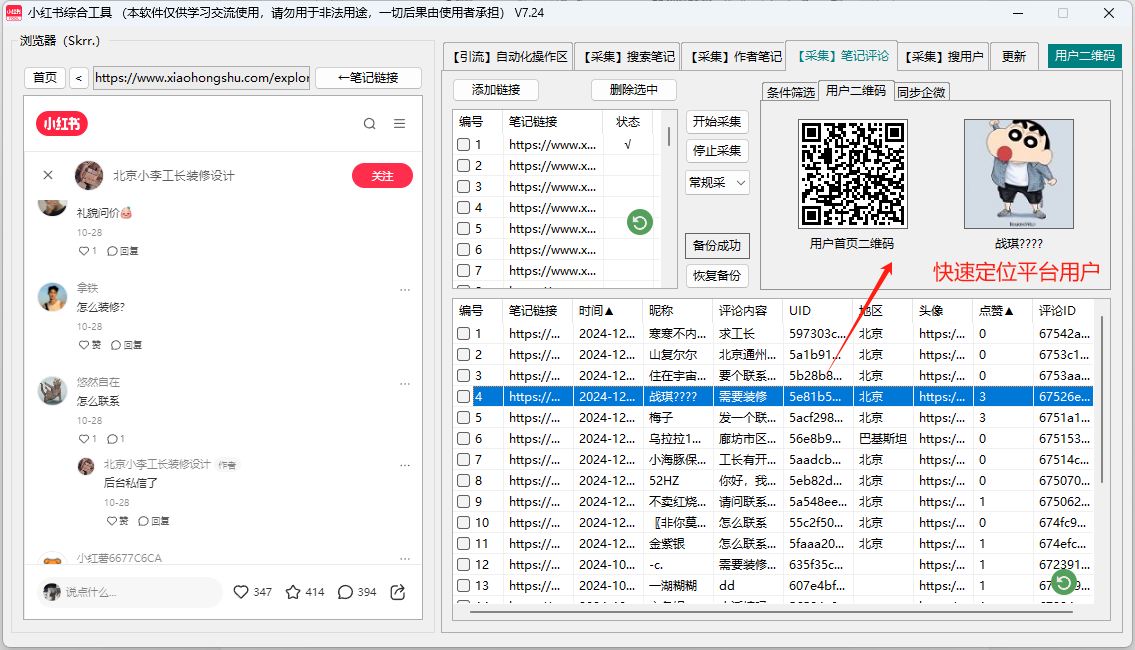Click the 小红书 logo in the embedded browser

tap(60, 123)
